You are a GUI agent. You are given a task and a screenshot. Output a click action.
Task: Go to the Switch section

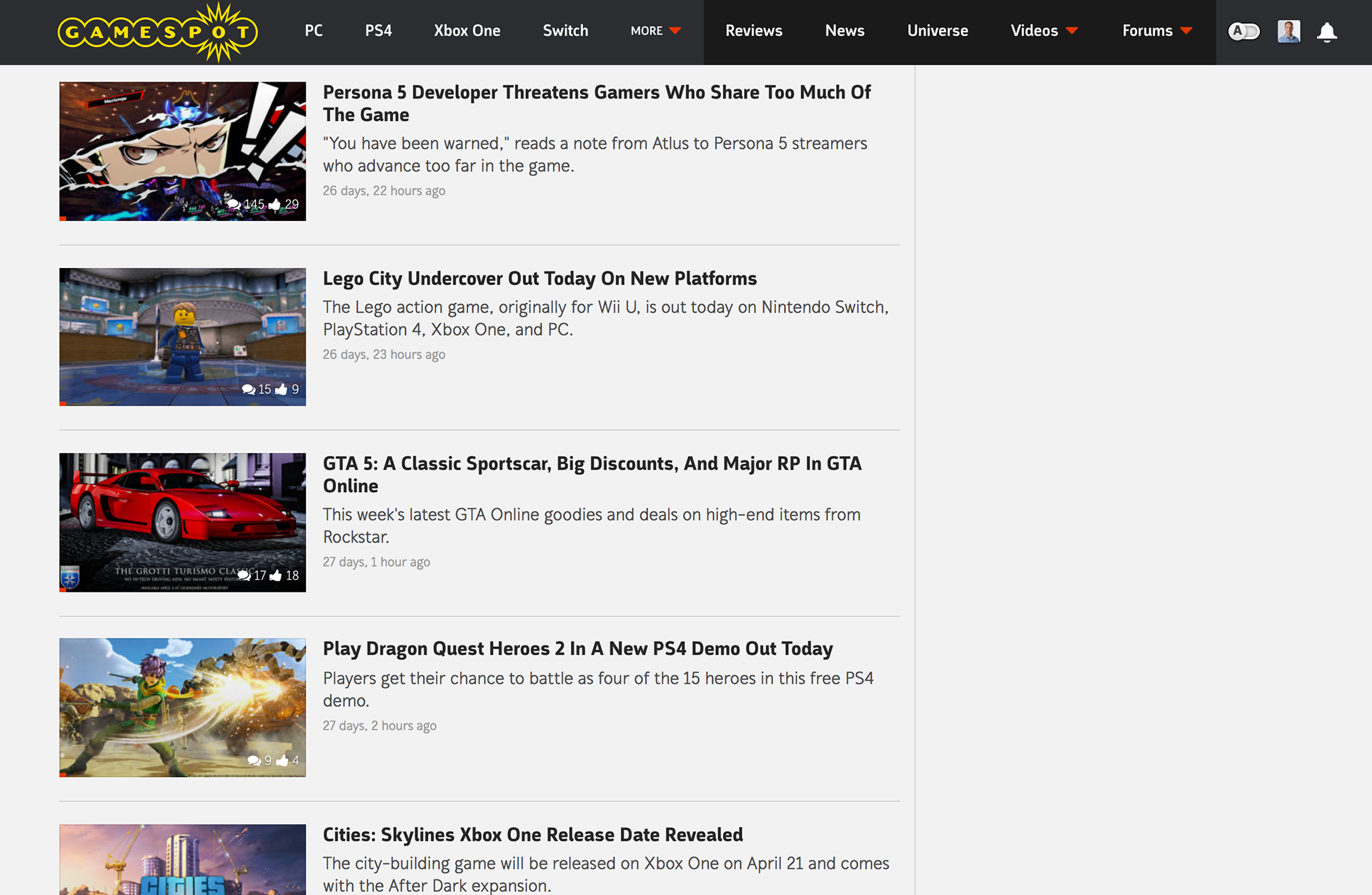[565, 31]
